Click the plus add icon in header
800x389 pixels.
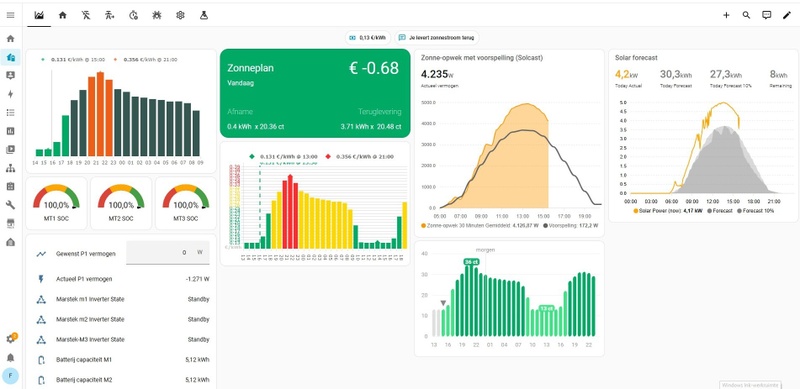(726, 15)
